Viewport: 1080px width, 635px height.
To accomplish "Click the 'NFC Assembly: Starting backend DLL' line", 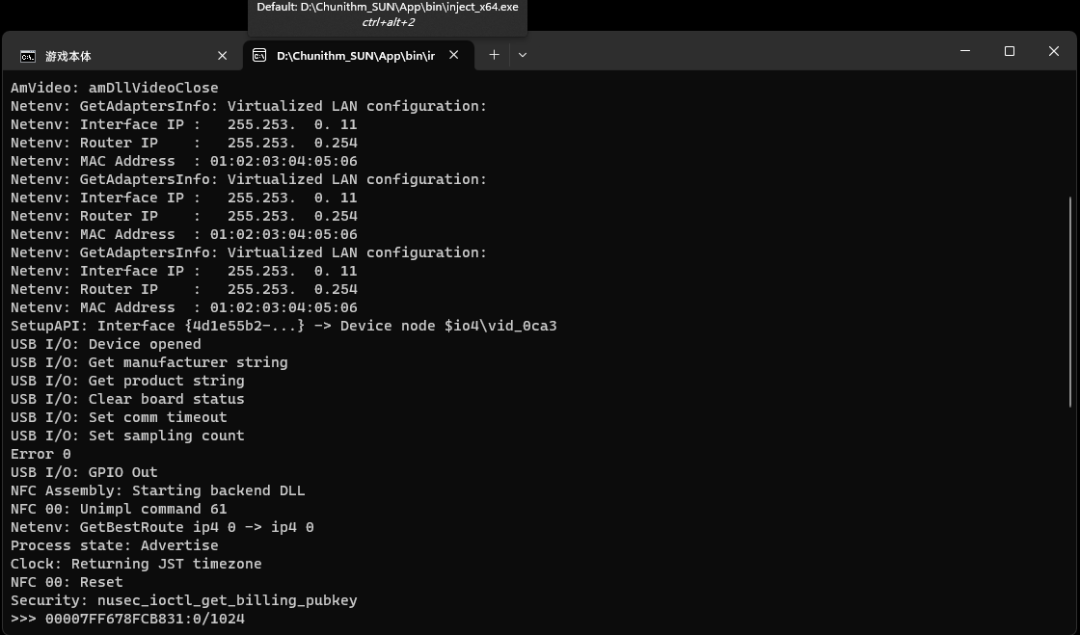I will point(158,491).
